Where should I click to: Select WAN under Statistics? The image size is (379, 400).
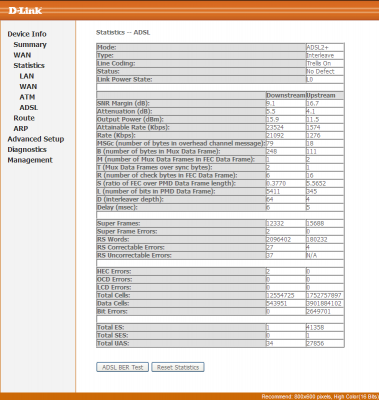pyautogui.click(x=28, y=87)
